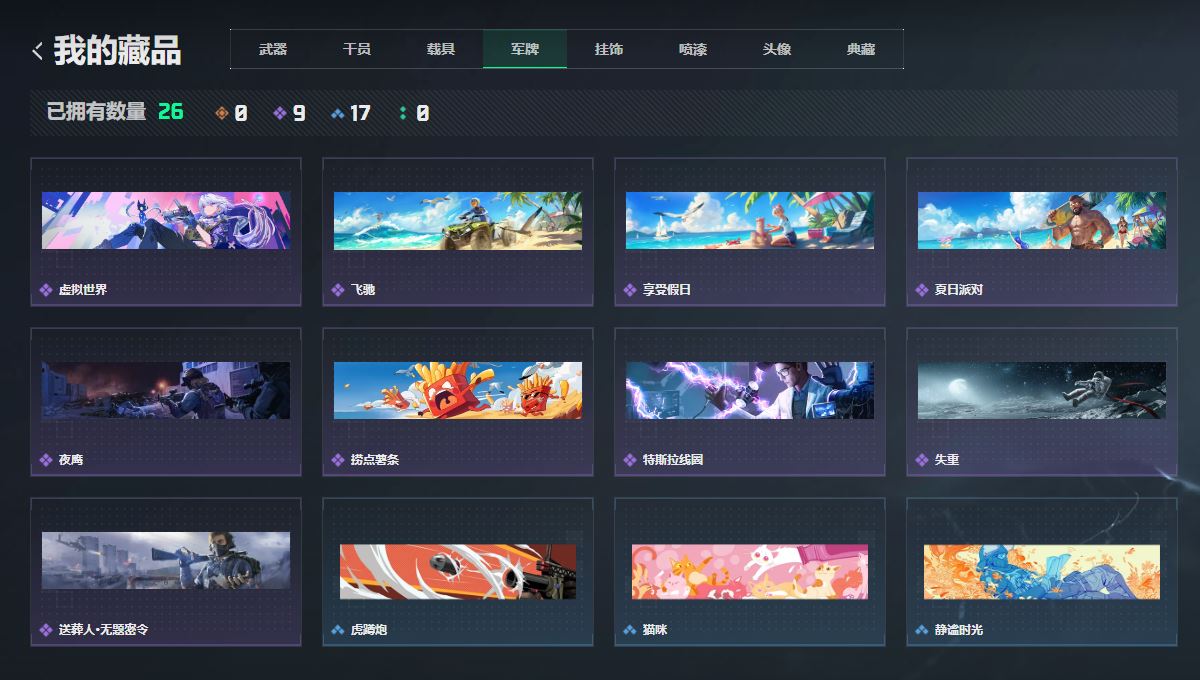
Task: Click the purple rarity icon beside 虚拟世界
Action: point(46,290)
